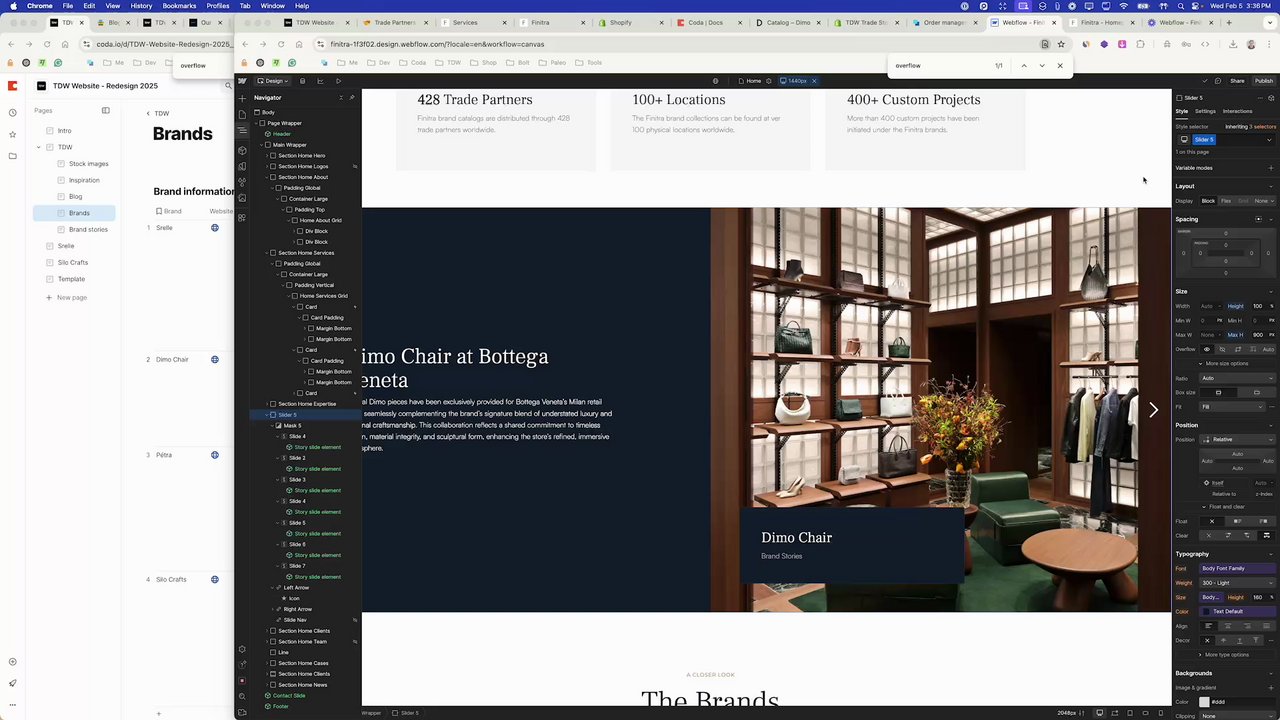Open the Pages panel icon
Viewport: 1280px width, 720px height.
[242, 115]
